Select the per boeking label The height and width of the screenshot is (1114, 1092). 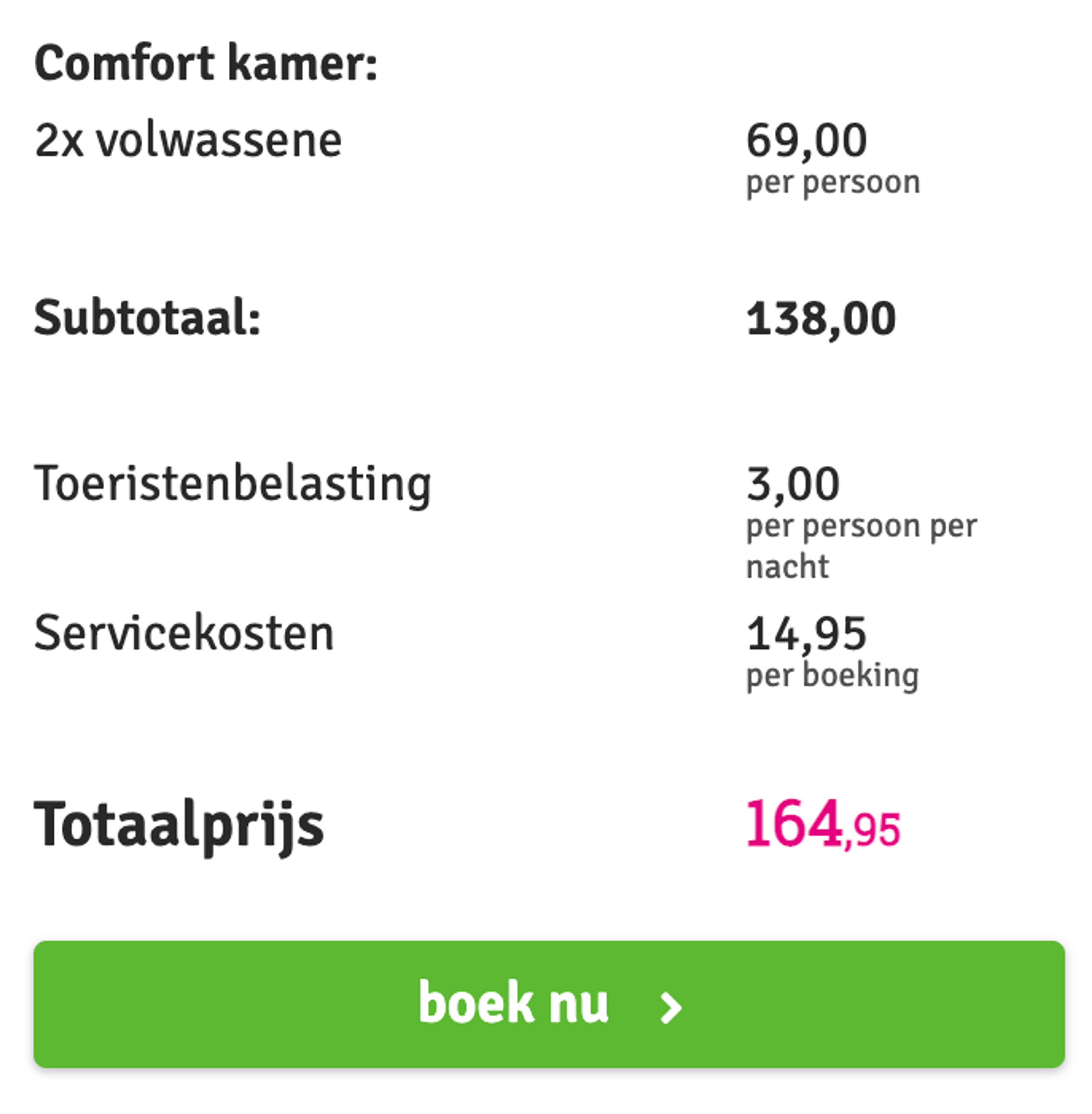click(x=831, y=675)
